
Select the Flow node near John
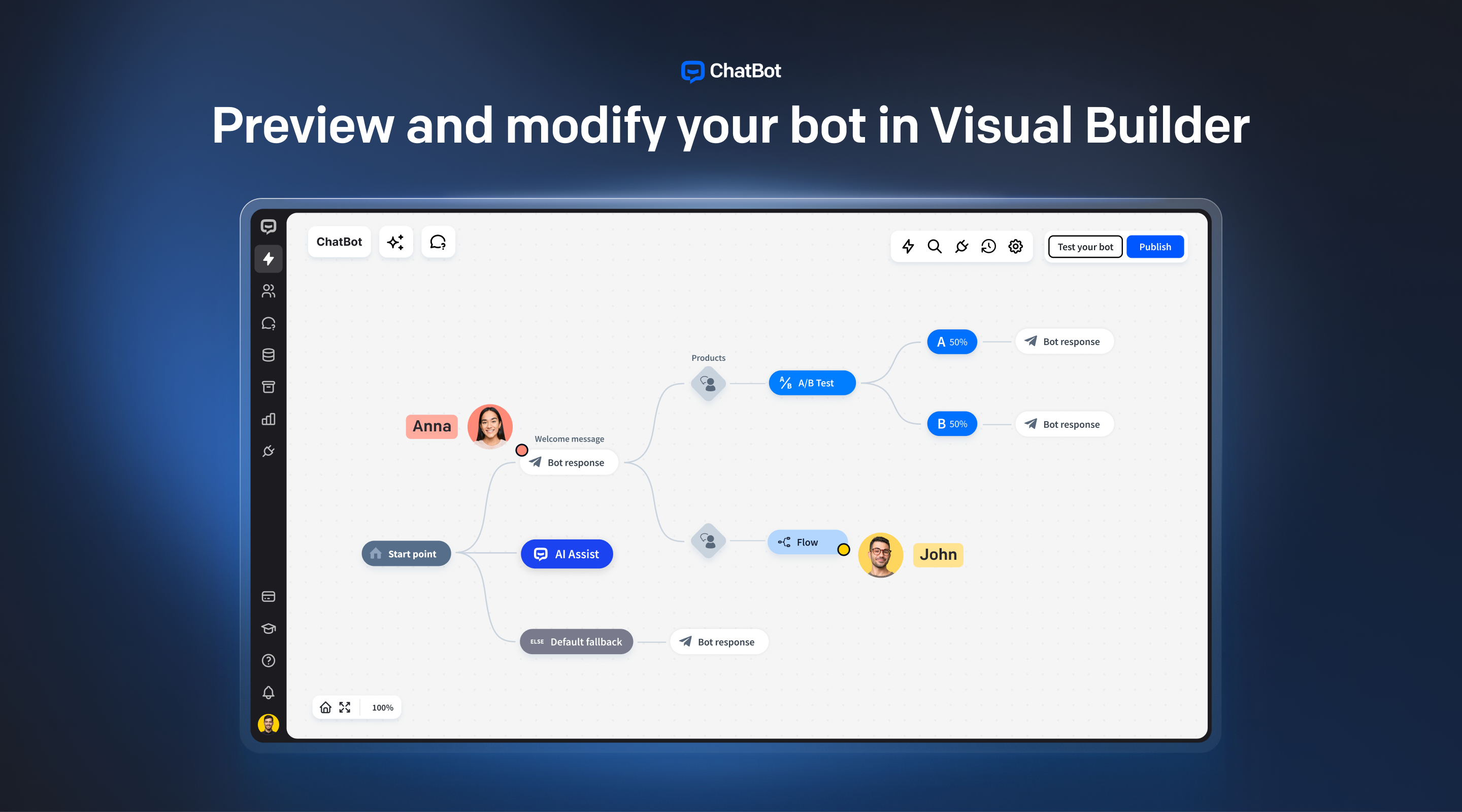[x=806, y=542]
